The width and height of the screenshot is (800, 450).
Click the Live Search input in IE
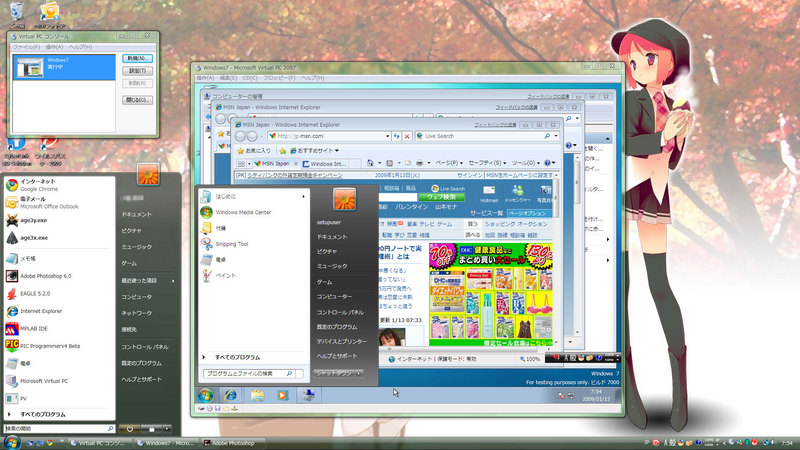(483, 136)
